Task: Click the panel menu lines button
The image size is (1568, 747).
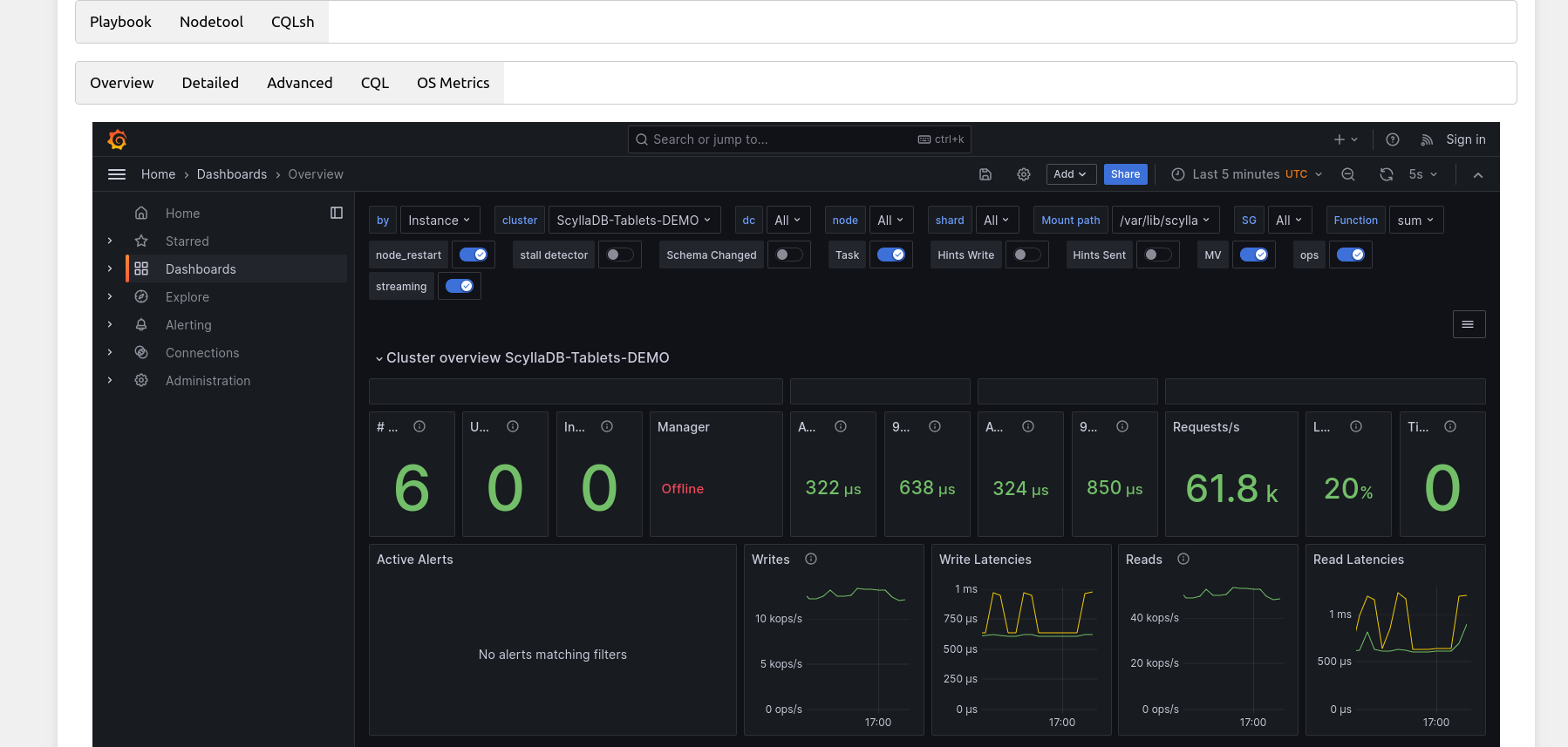Action: point(1469,324)
